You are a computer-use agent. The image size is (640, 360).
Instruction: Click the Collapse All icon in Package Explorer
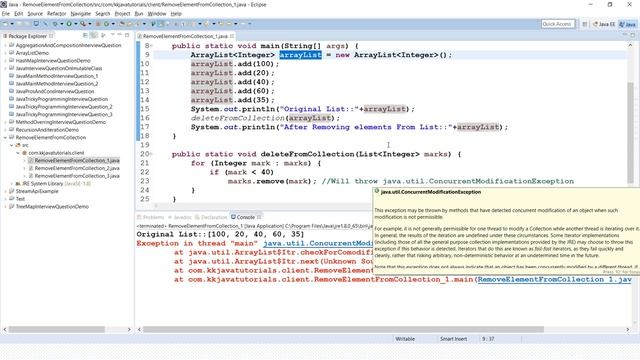85,36
